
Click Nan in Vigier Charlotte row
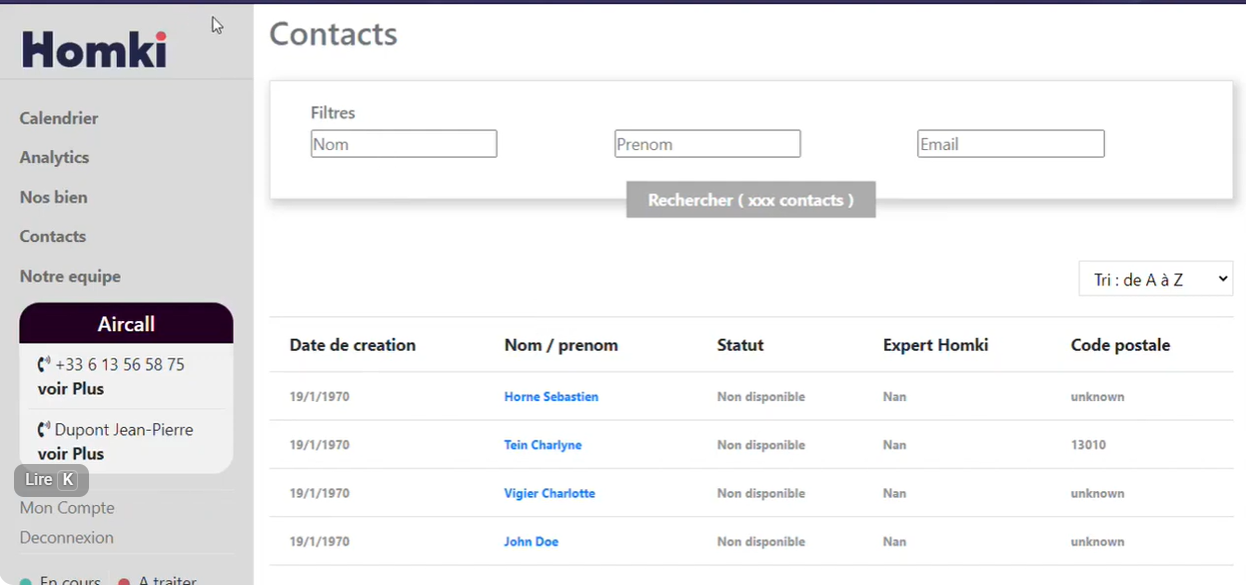[x=894, y=493]
